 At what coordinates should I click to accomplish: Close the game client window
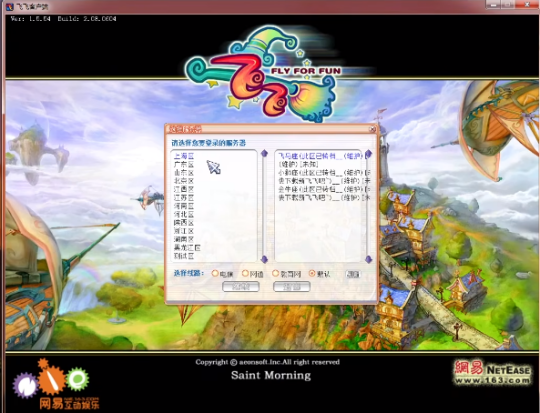click(x=527, y=4)
